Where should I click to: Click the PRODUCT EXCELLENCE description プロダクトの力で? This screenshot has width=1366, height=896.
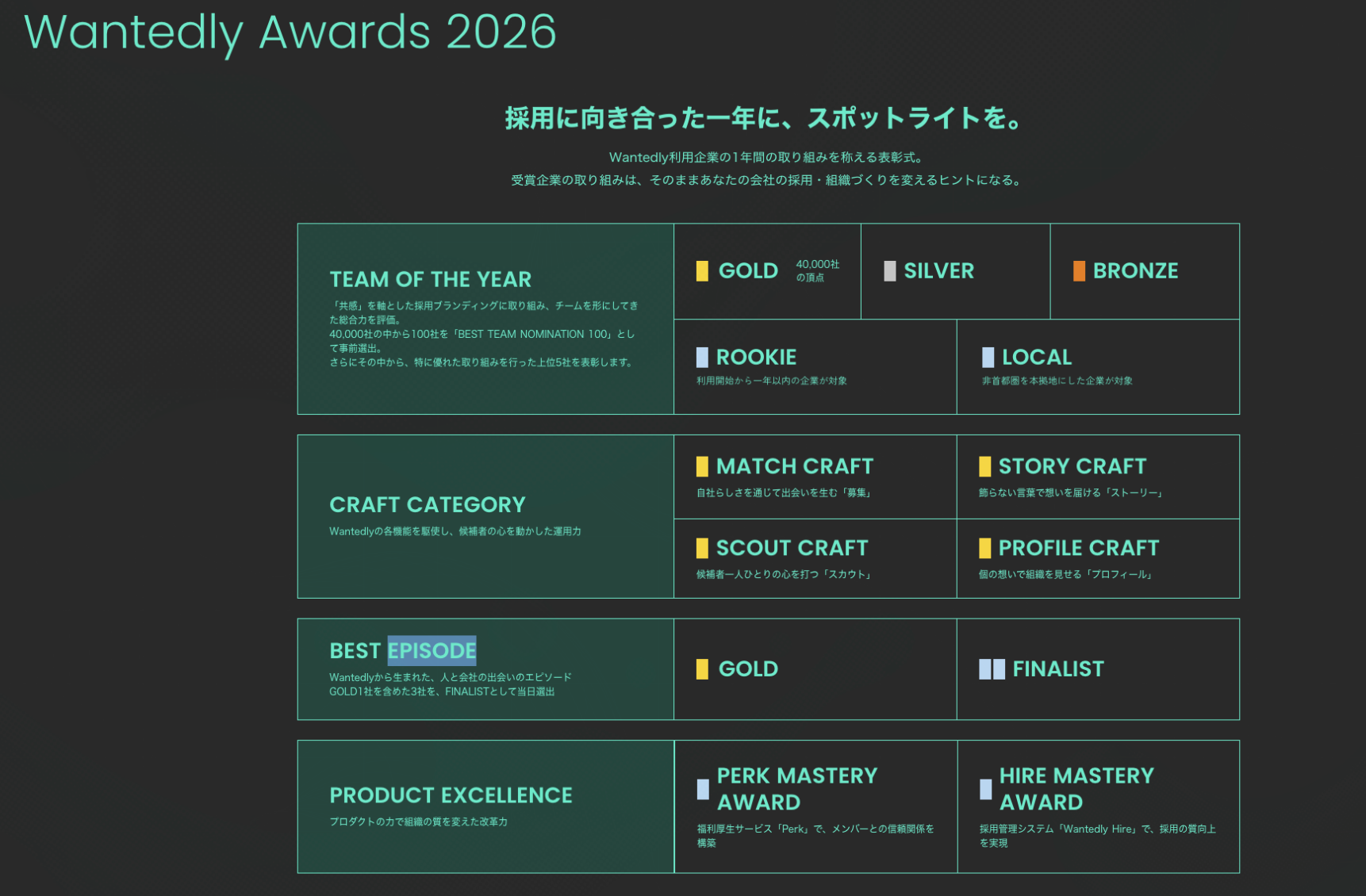[419, 822]
